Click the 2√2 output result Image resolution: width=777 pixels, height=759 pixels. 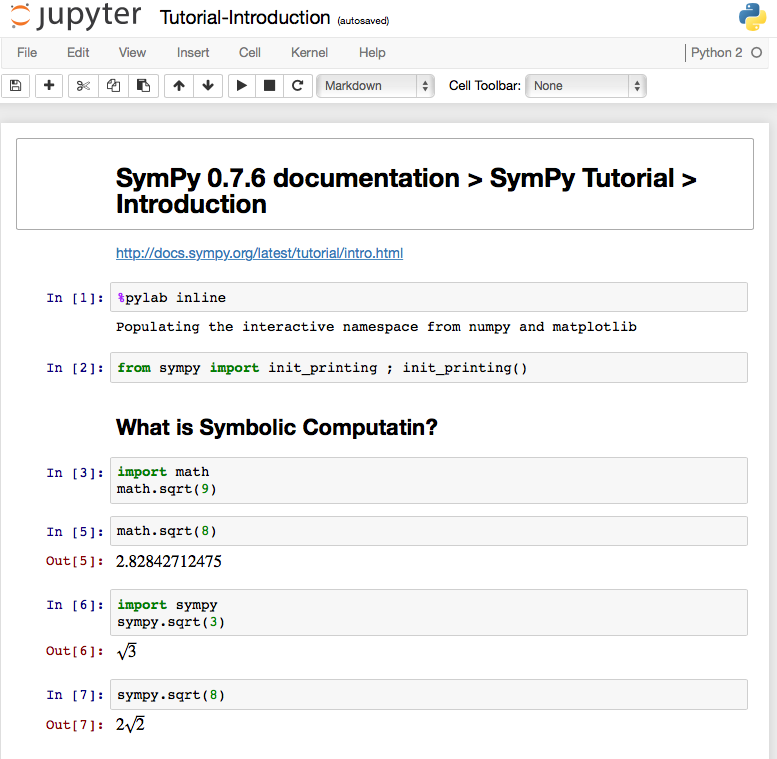[x=130, y=725]
